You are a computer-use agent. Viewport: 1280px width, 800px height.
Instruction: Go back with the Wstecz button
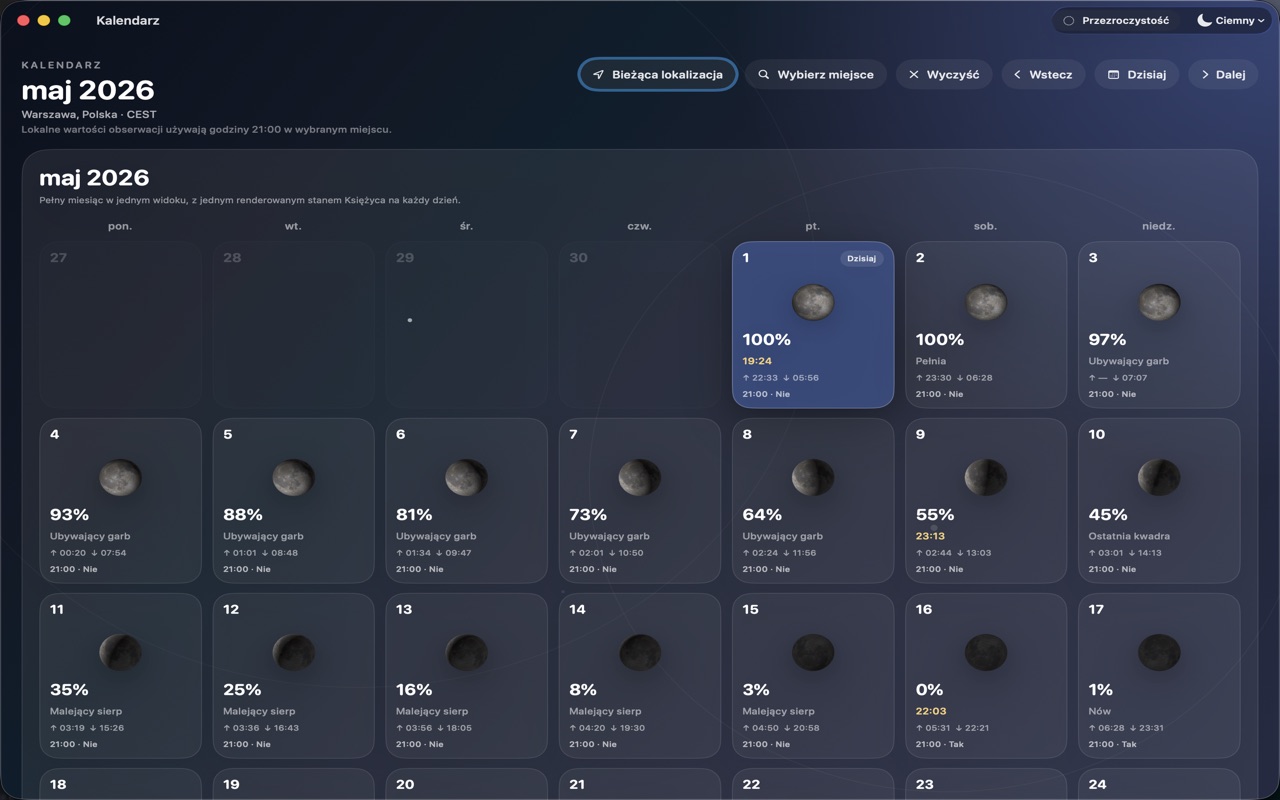[1043, 74]
